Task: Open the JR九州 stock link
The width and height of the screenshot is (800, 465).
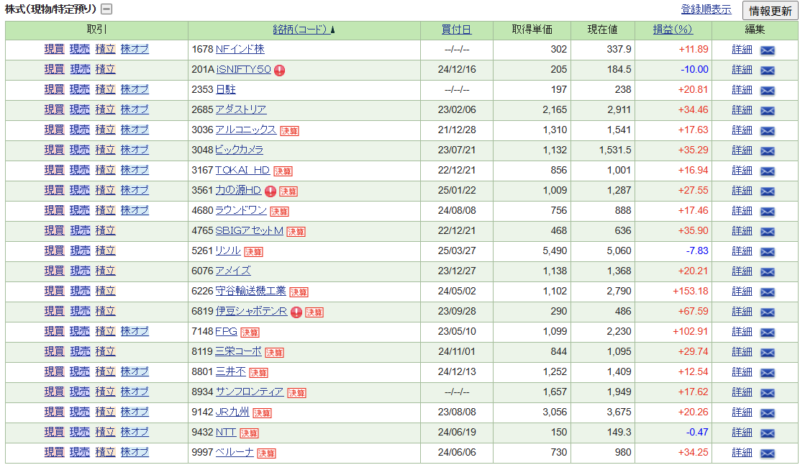Action: point(232,412)
